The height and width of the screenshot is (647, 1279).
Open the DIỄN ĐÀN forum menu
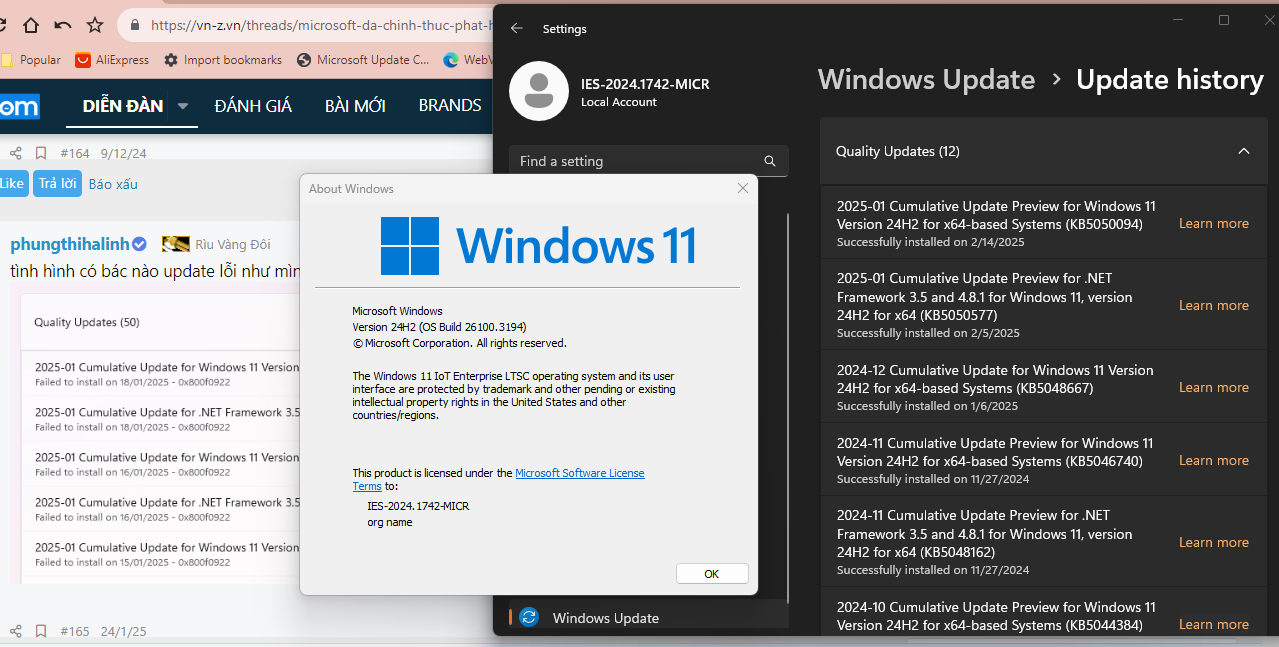point(123,106)
